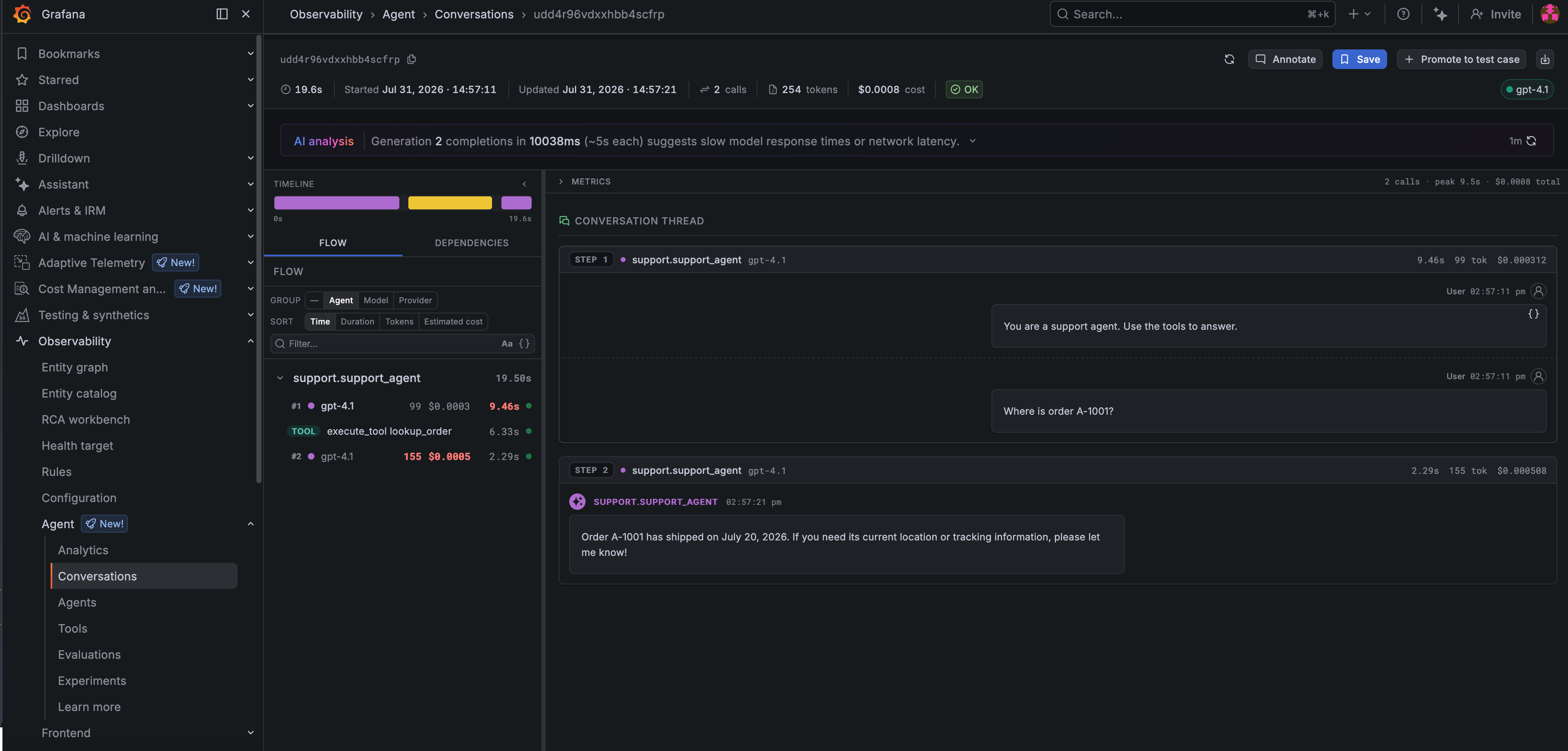Click the user icon beside first User message
The height and width of the screenshot is (751, 1568).
(1538, 291)
